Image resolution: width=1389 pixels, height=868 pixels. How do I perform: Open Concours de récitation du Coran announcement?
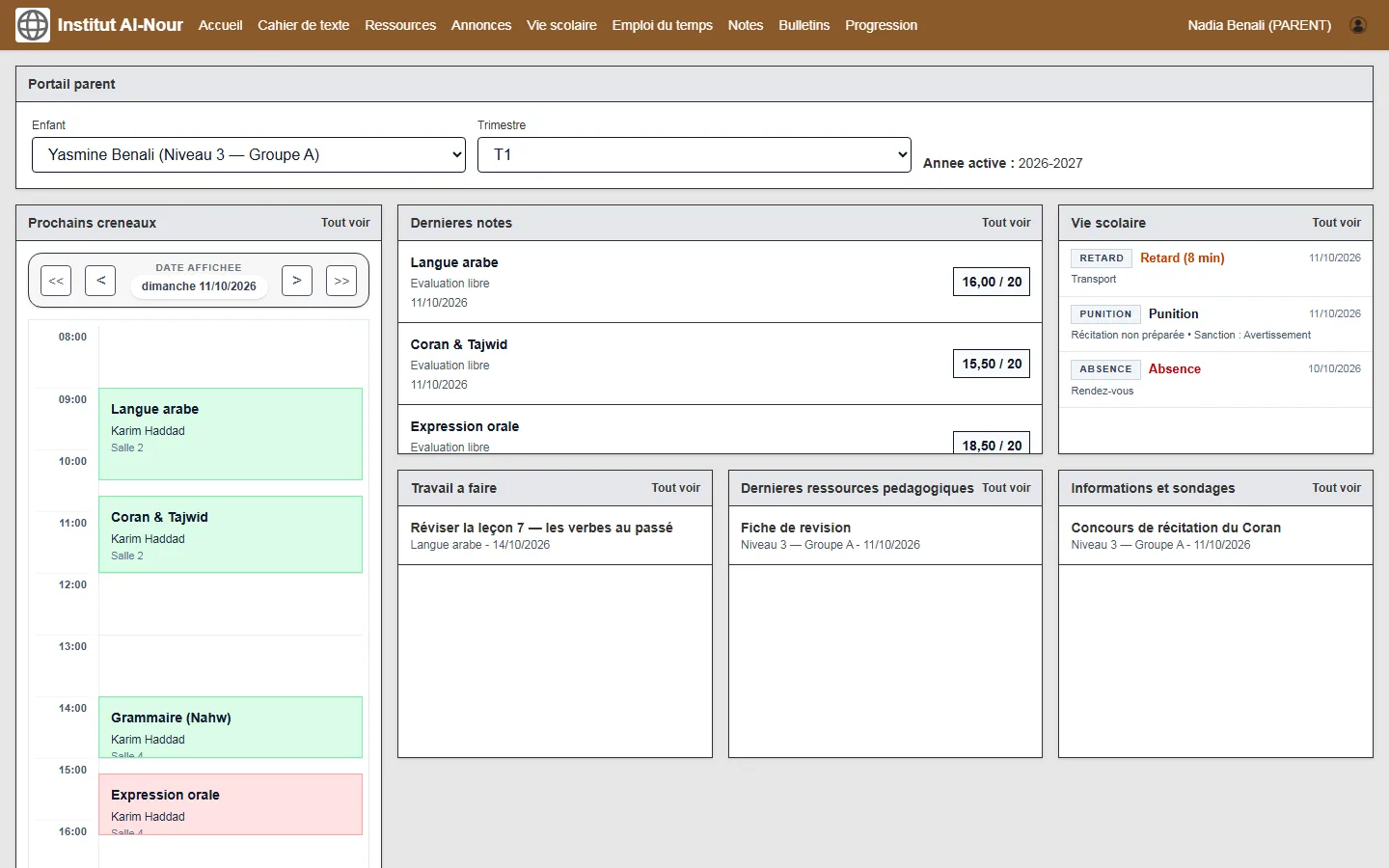point(1215,535)
